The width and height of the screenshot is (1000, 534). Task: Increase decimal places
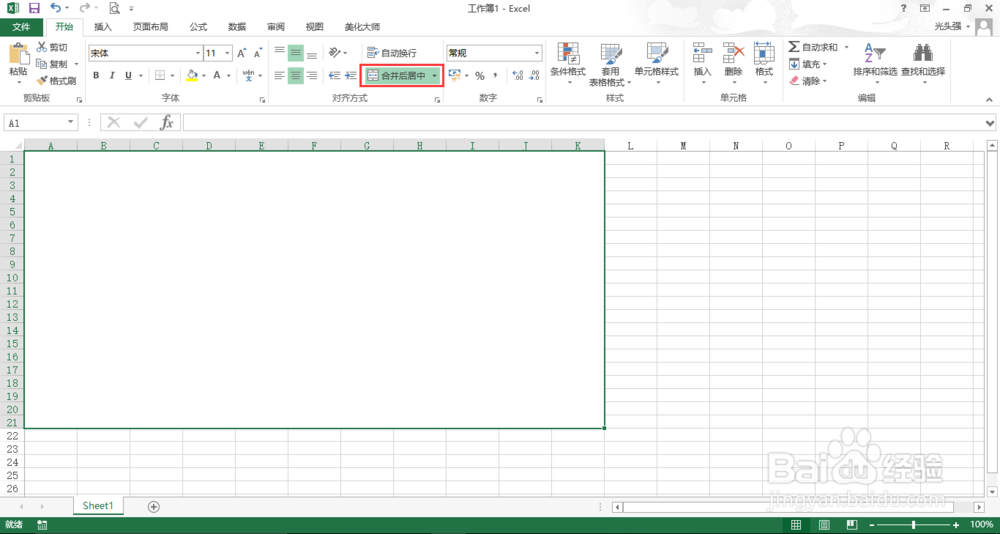(518, 75)
